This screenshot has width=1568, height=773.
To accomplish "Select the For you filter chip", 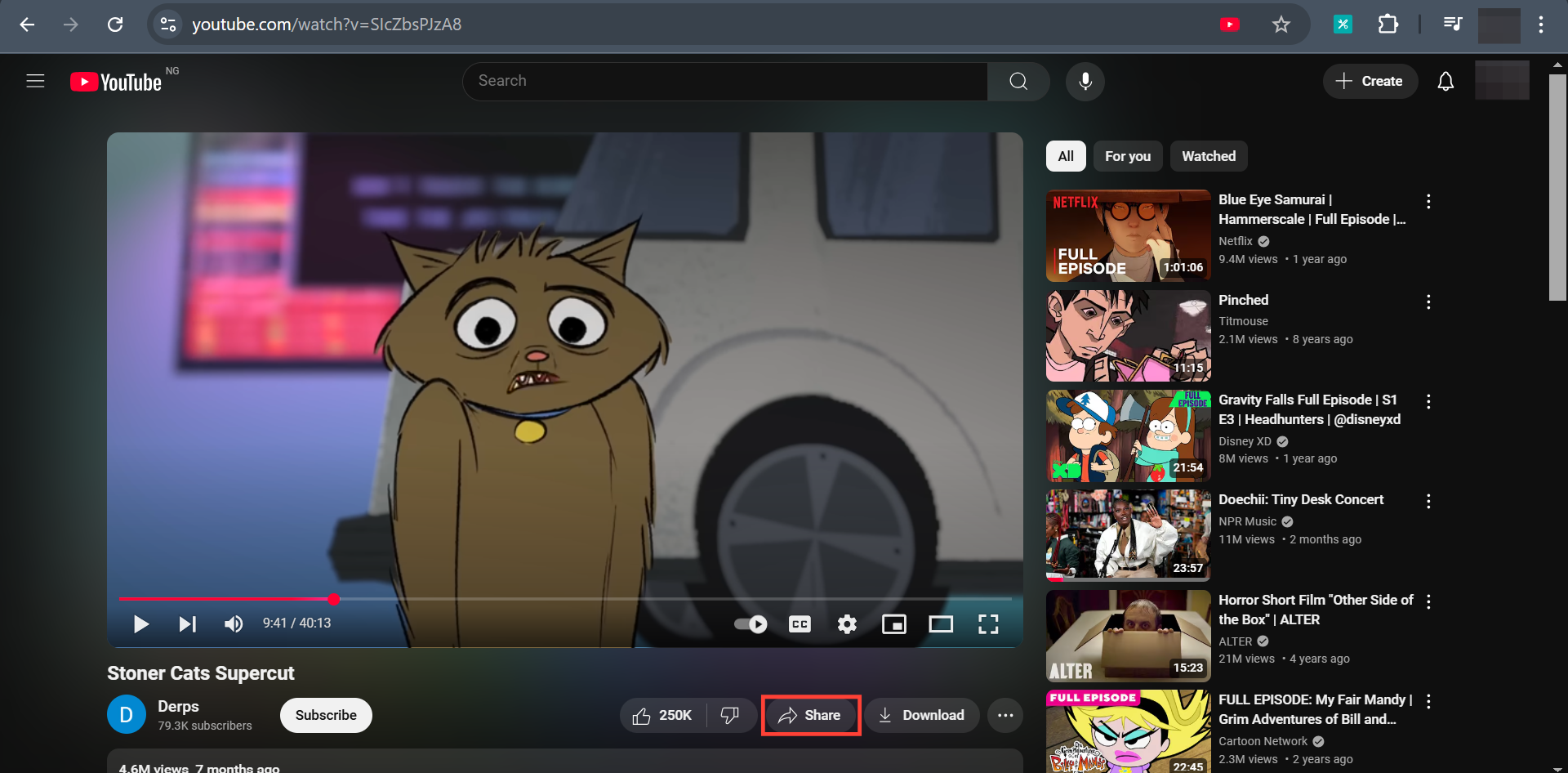I will [x=1128, y=156].
